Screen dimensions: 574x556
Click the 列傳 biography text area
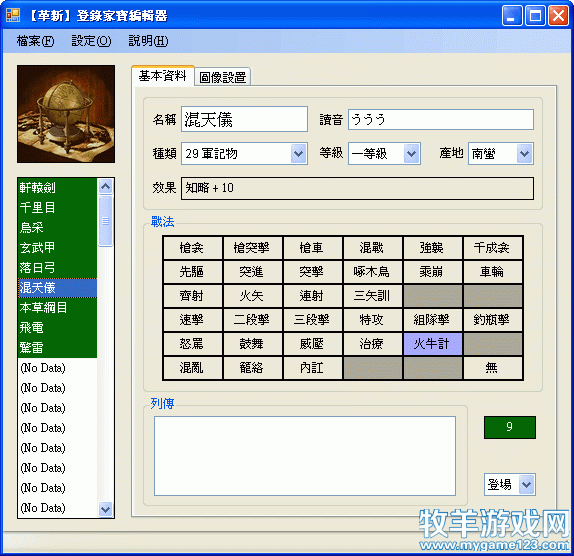(305, 456)
